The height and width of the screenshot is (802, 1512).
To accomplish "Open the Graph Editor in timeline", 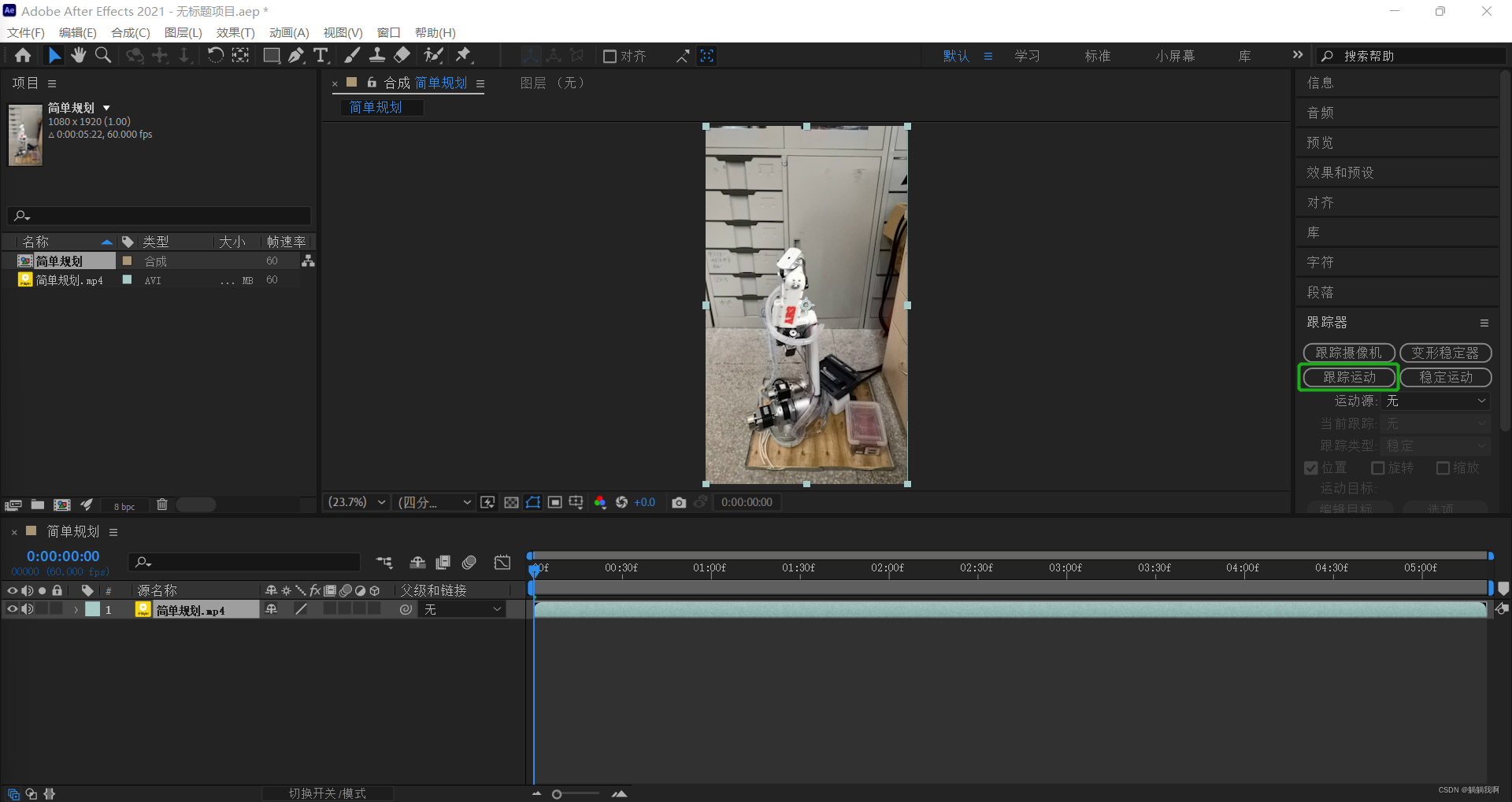I will coord(502,562).
